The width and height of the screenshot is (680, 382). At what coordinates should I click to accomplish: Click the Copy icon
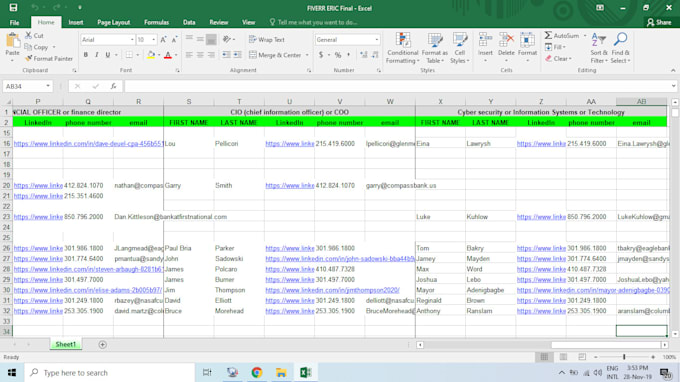pos(28,47)
